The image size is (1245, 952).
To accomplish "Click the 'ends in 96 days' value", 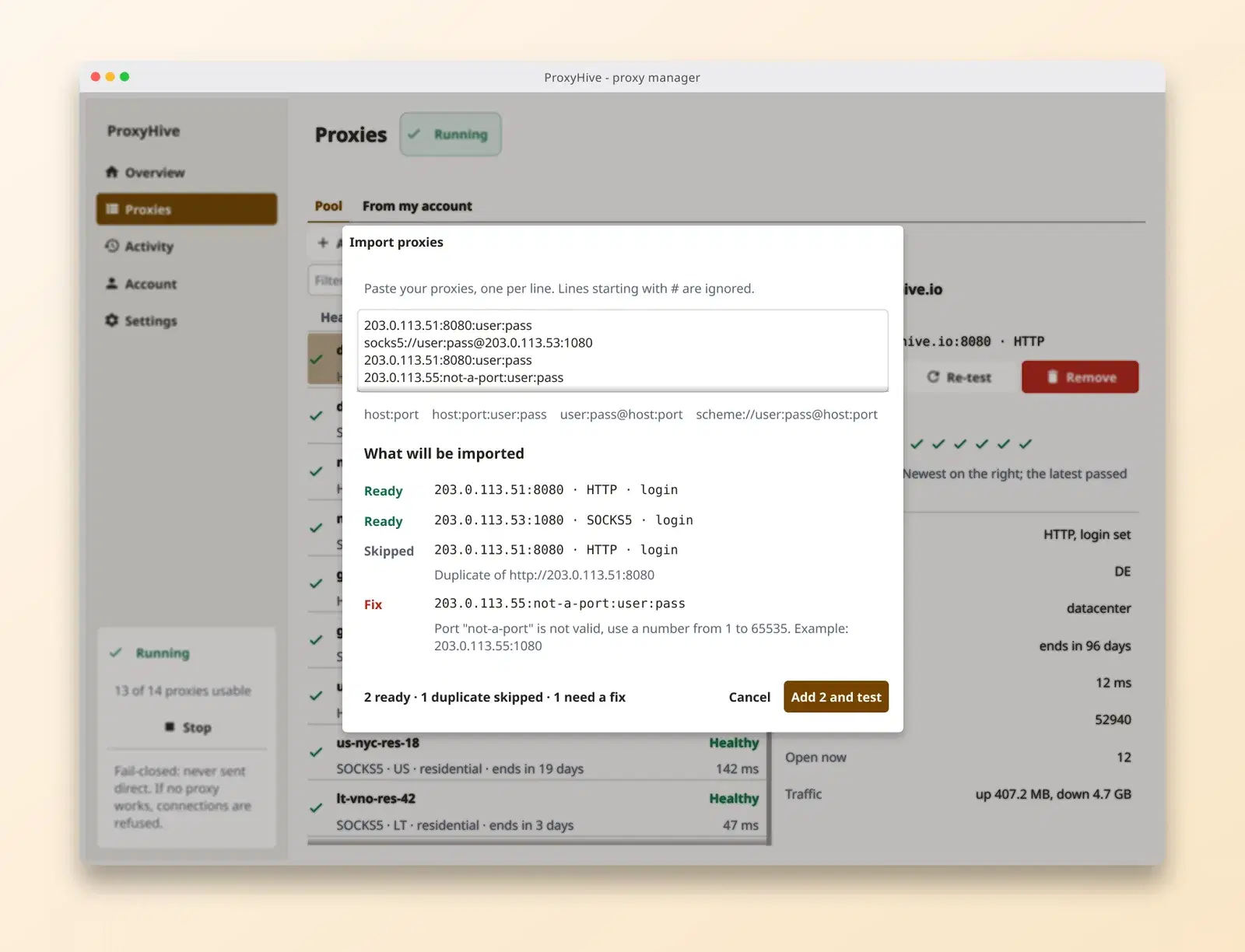I will coord(1085,646).
